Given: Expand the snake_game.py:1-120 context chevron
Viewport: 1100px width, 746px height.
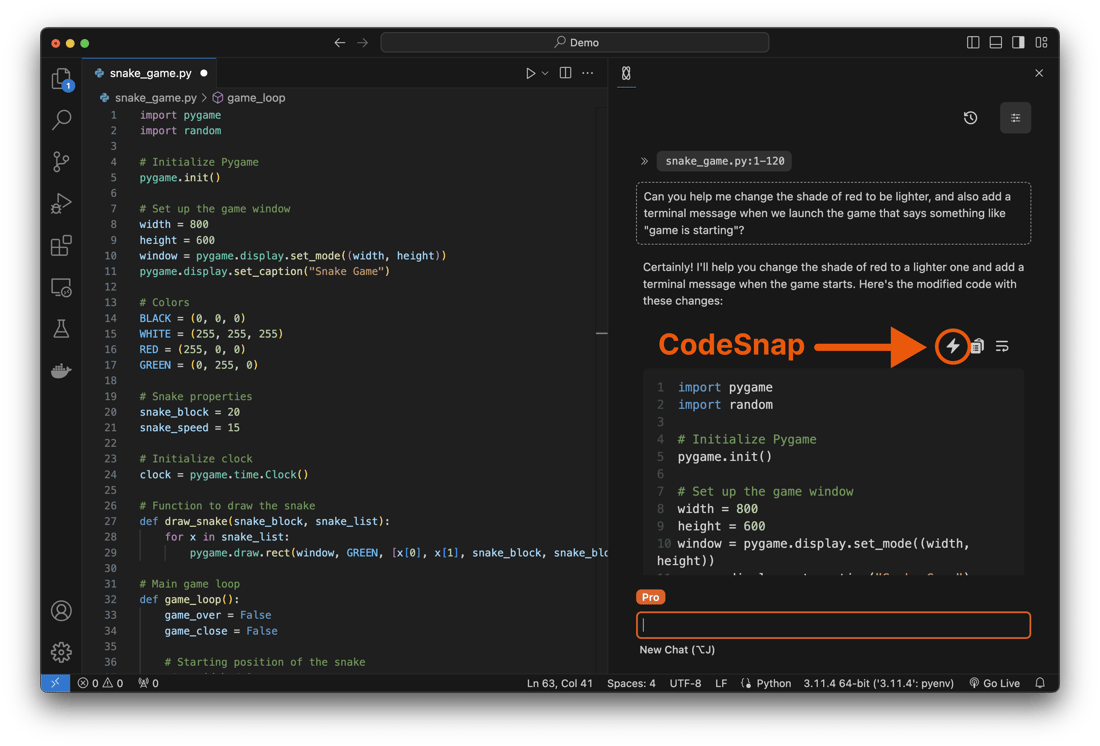Looking at the screenshot, I should 645,161.
